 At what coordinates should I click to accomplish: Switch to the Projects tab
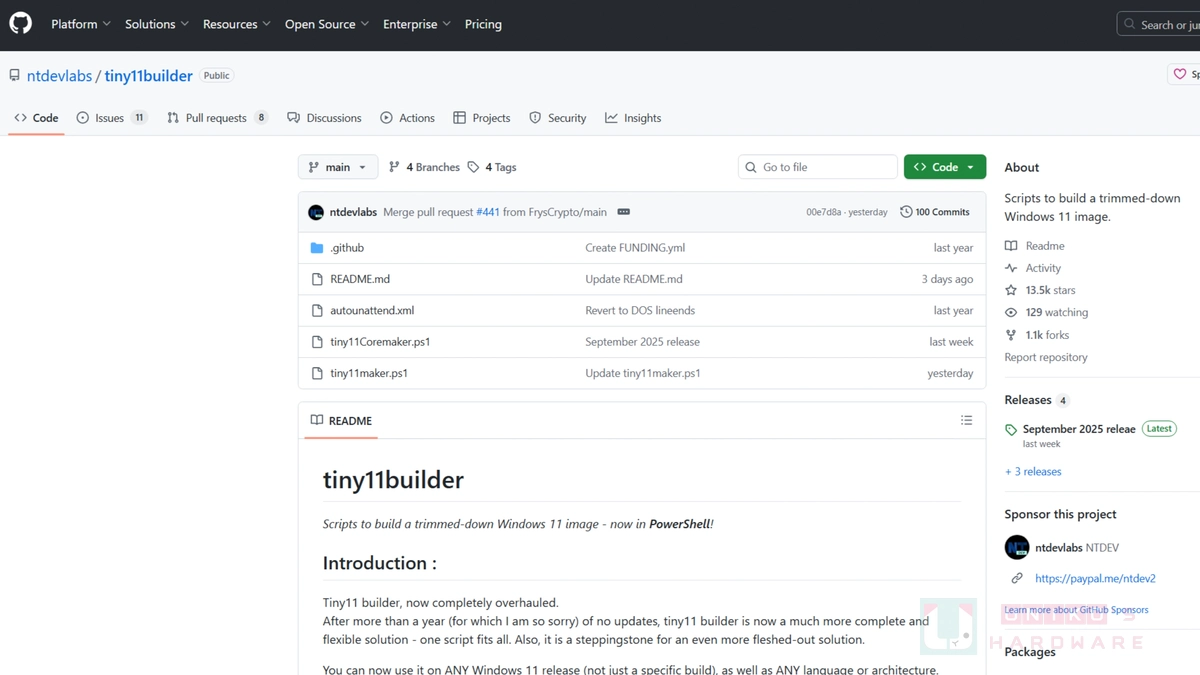tap(481, 118)
